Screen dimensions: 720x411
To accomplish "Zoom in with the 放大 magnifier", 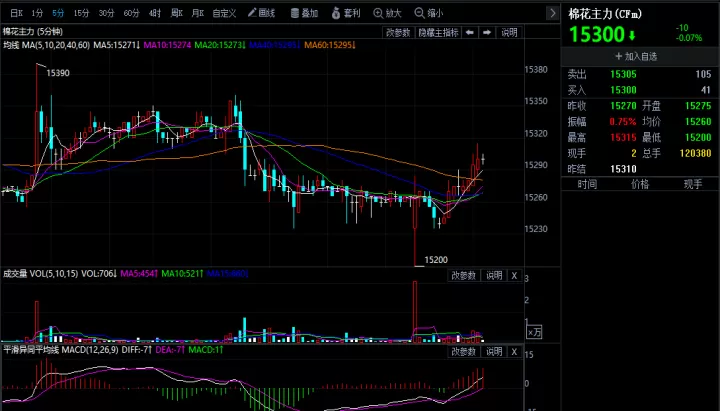I will (x=387, y=13).
